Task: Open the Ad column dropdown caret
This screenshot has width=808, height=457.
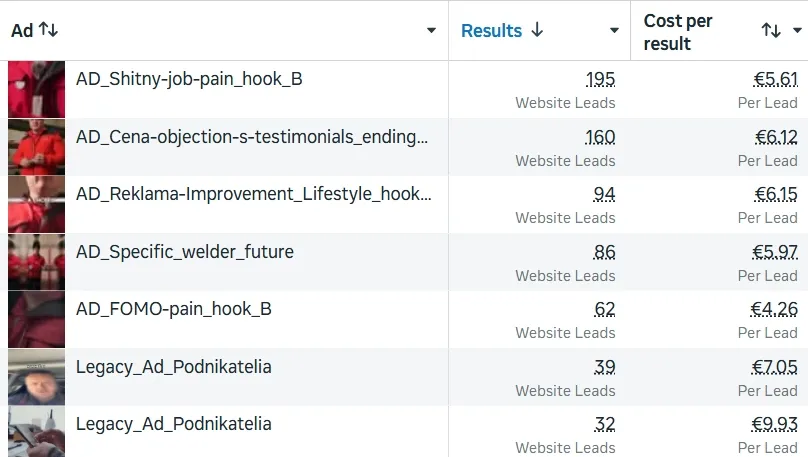Action: tap(431, 30)
